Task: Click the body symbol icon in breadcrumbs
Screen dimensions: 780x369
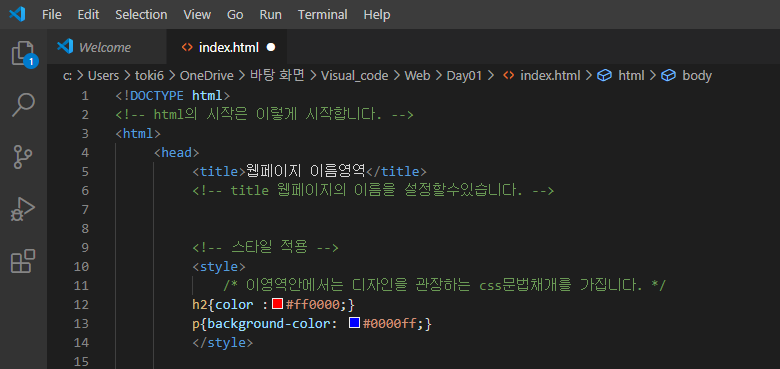Action: pyautogui.click(x=668, y=76)
